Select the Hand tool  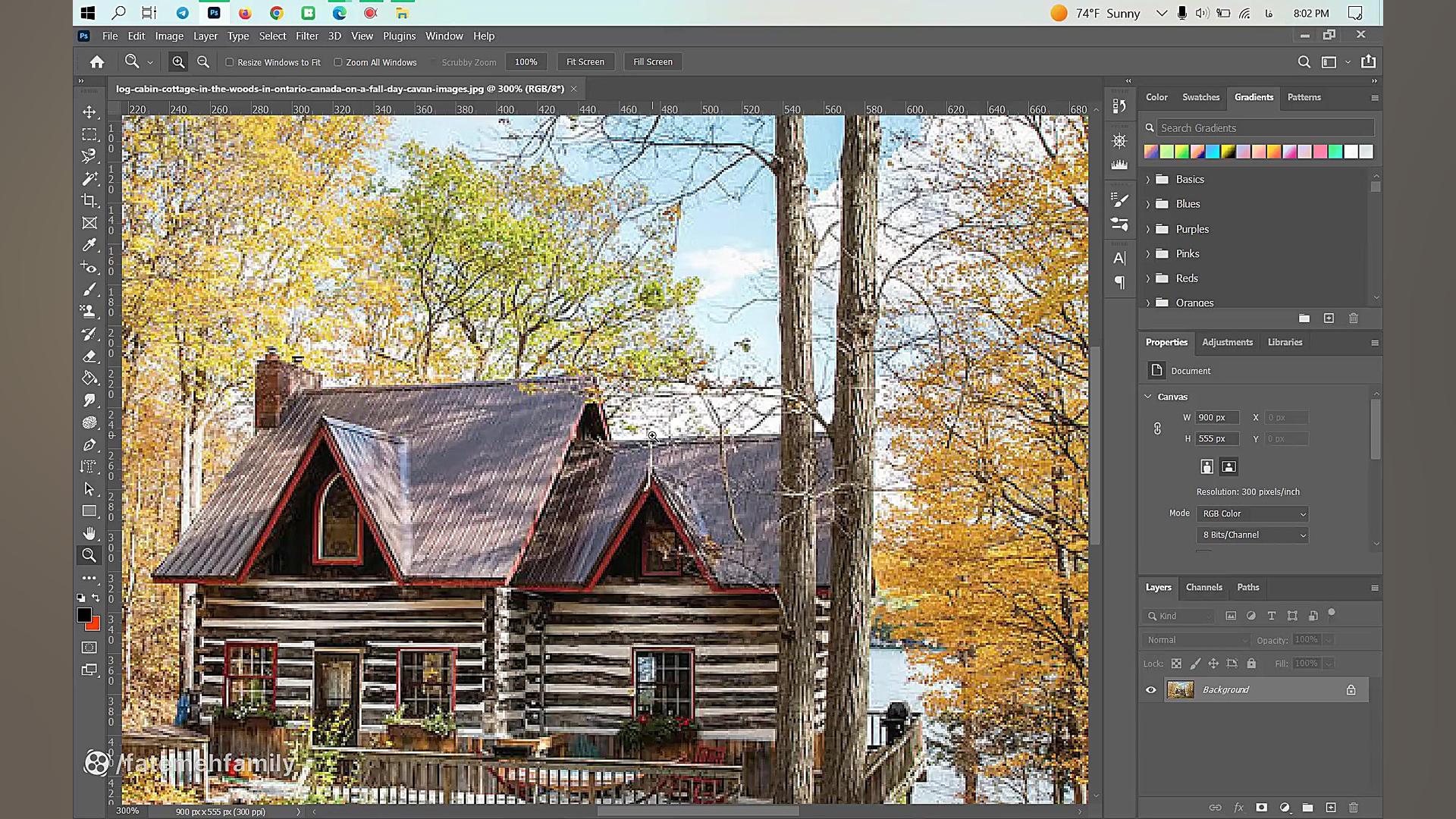89,533
